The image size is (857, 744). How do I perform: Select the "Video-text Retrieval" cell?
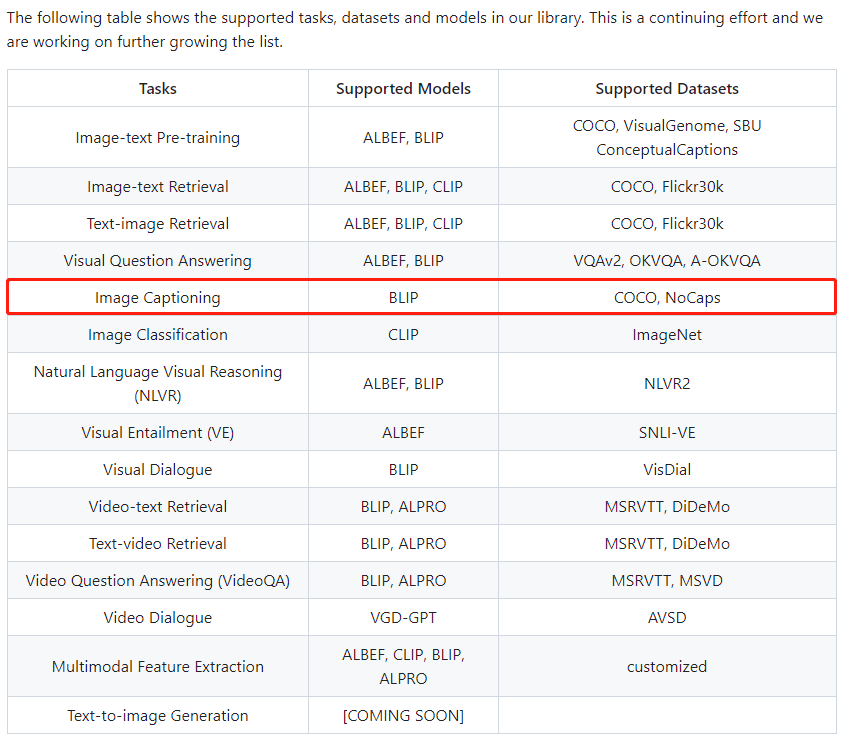[x=158, y=507]
